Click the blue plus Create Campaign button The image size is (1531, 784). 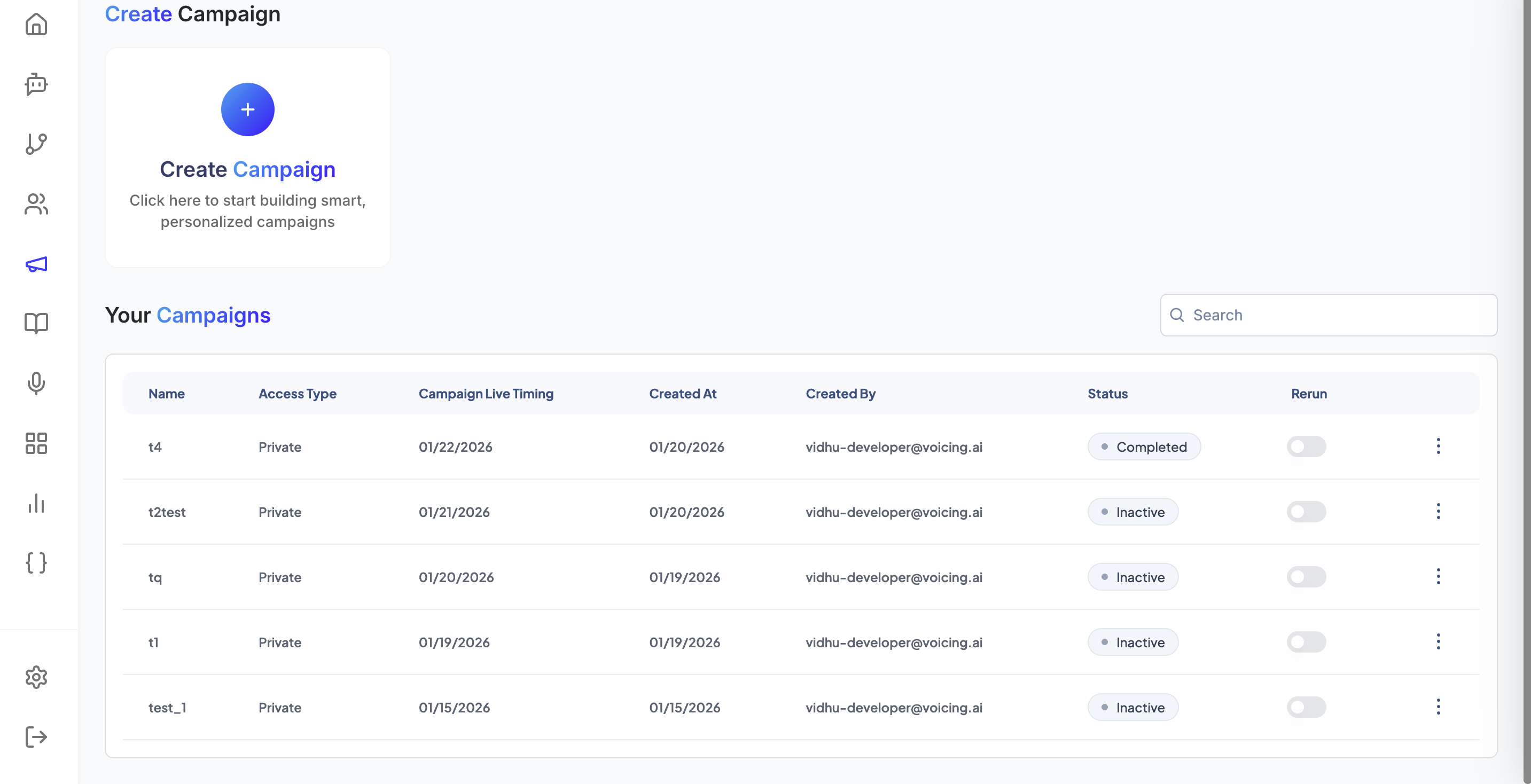pyautogui.click(x=247, y=109)
